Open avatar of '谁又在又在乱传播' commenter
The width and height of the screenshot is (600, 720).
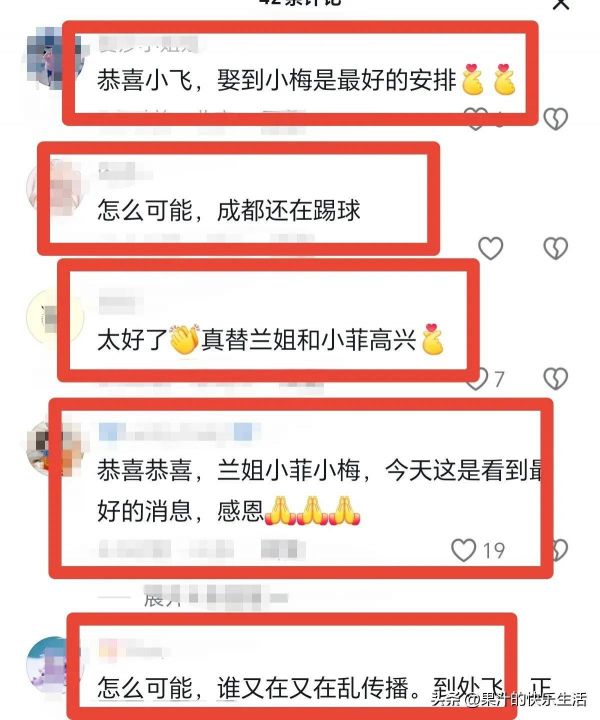[x=54, y=665]
